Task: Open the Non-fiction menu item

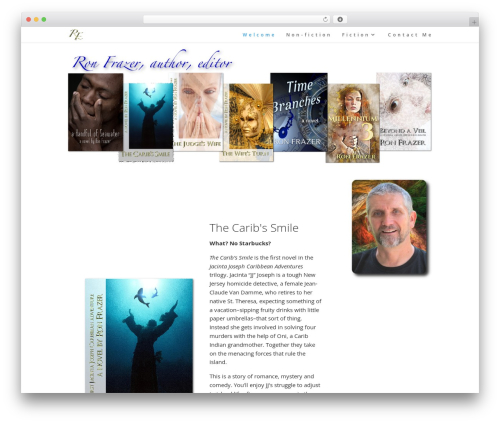Action: pos(308,35)
